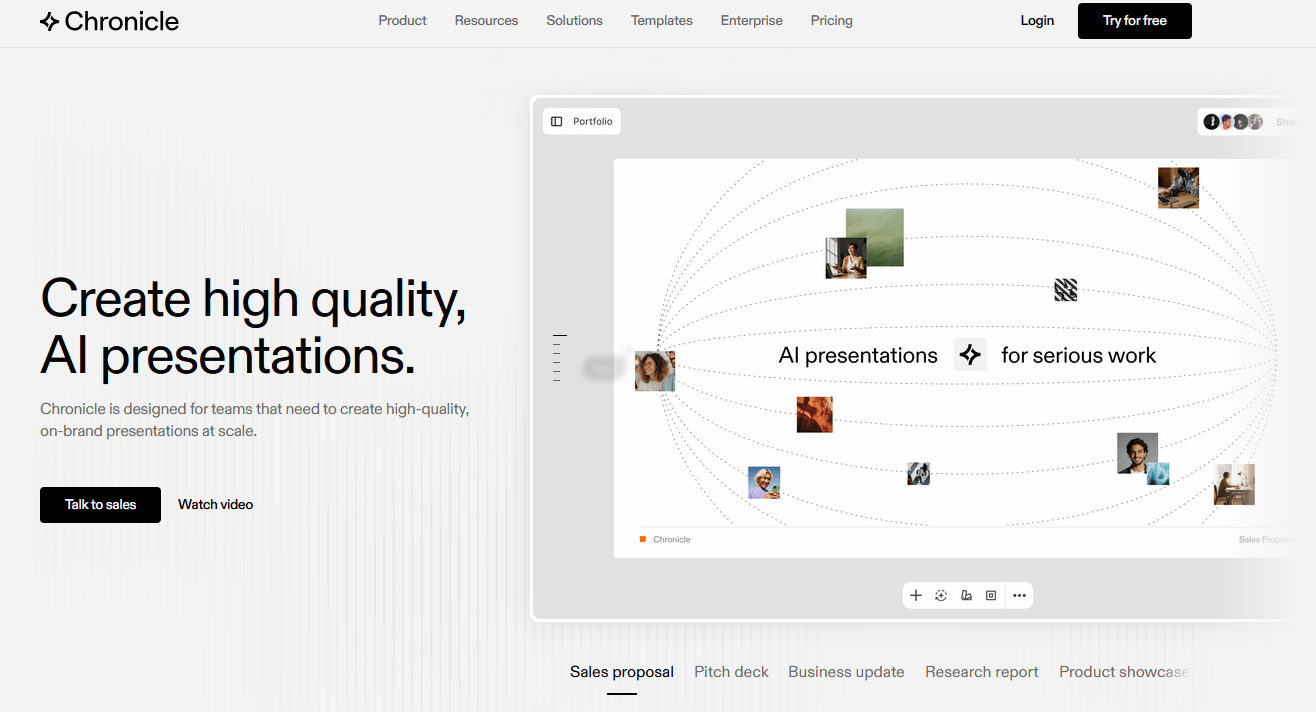Click the Portfolio button in the preview
1316x712 pixels.
pyautogui.click(x=582, y=122)
